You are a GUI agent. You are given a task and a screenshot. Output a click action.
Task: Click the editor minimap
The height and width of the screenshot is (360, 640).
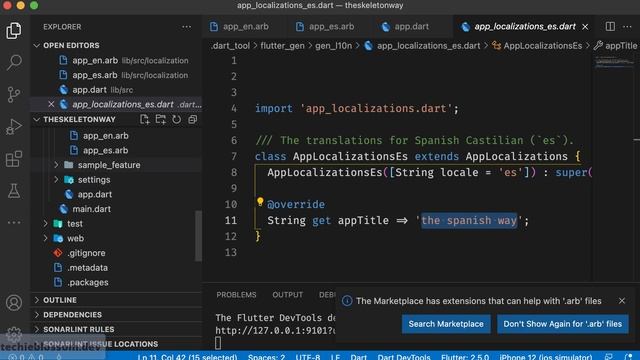tap(615, 62)
